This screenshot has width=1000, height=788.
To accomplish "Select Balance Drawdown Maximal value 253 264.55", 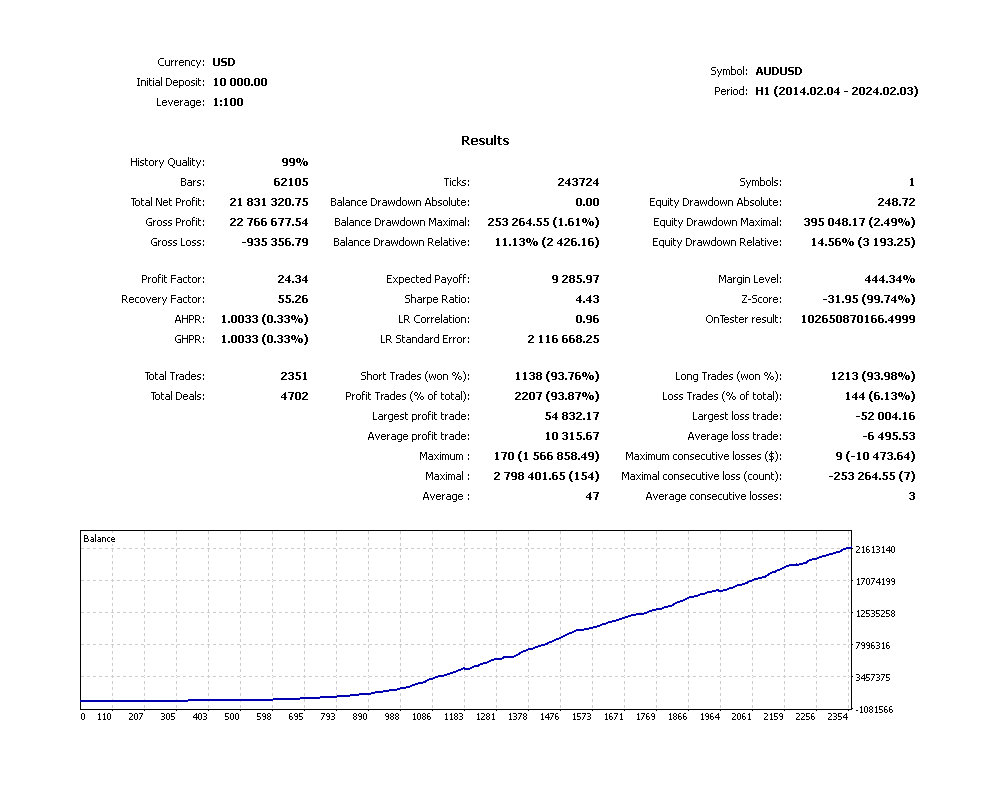I will click(543, 223).
